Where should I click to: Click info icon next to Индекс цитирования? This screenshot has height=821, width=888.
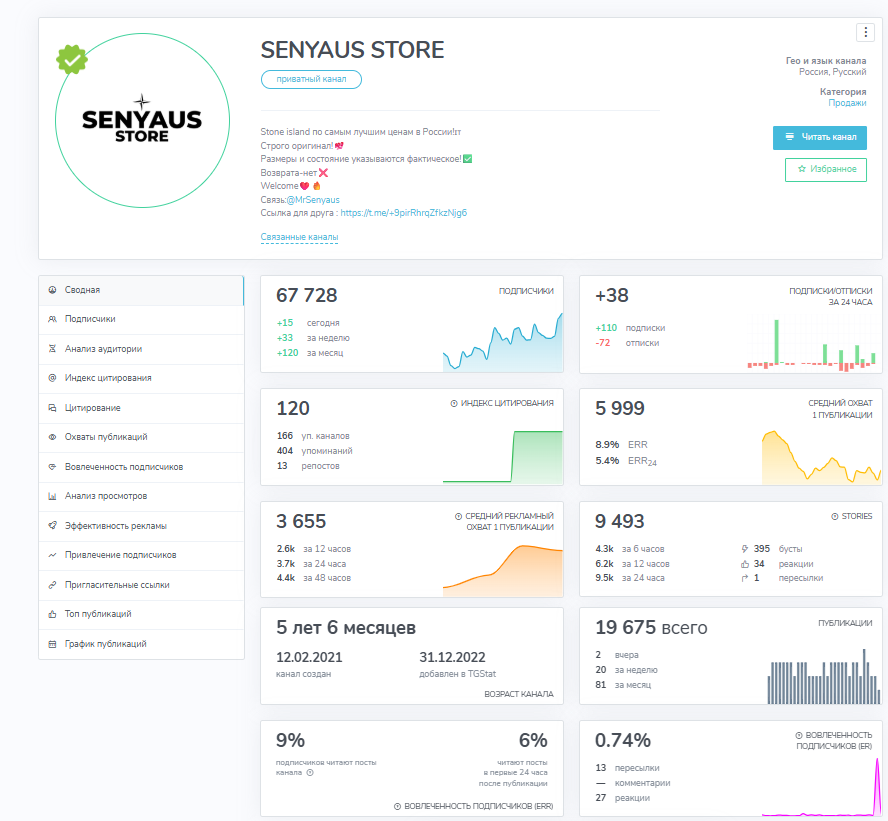click(454, 404)
